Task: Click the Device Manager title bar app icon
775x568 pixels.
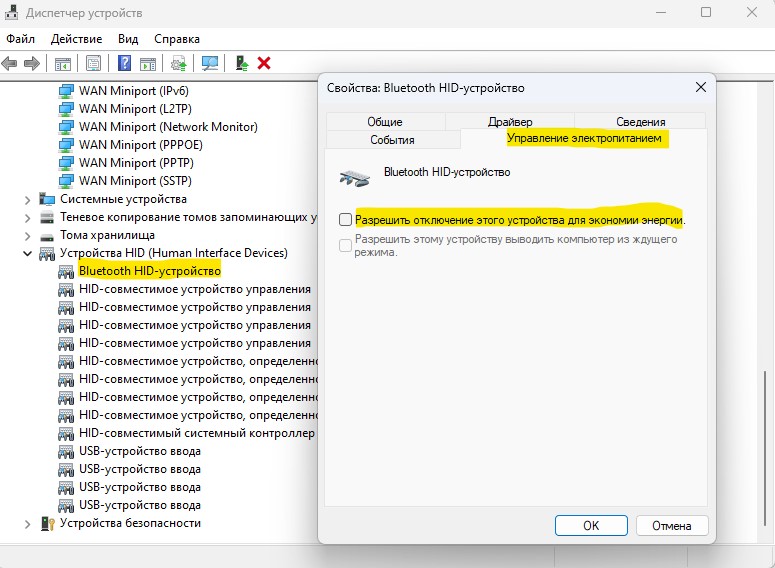Action: [x=12, y=12]
